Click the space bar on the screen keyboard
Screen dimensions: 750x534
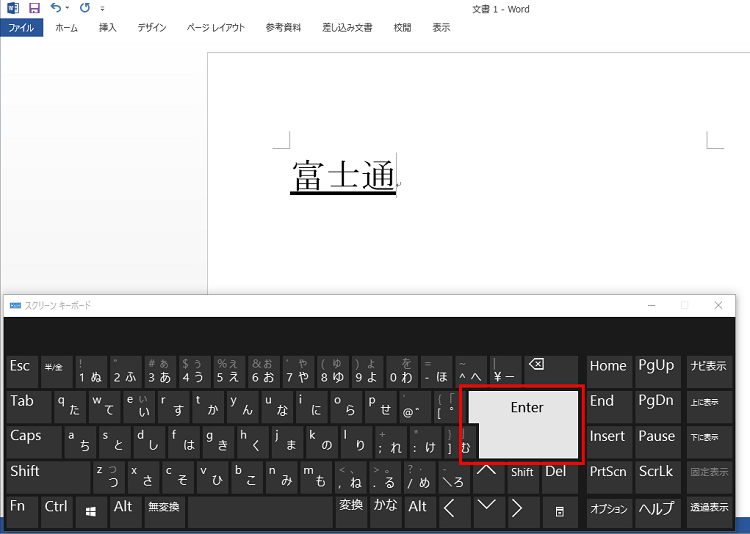coord(260,512)
